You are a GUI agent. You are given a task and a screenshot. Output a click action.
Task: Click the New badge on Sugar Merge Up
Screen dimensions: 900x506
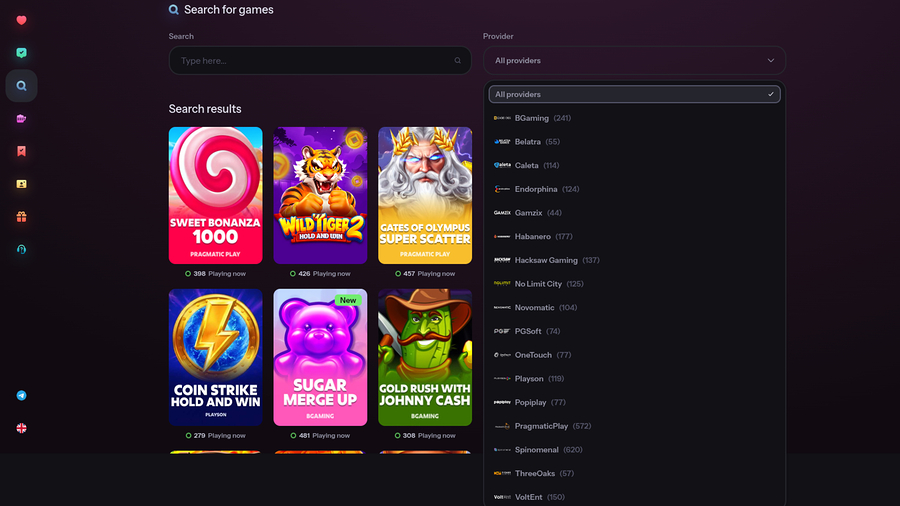point(348,300)
